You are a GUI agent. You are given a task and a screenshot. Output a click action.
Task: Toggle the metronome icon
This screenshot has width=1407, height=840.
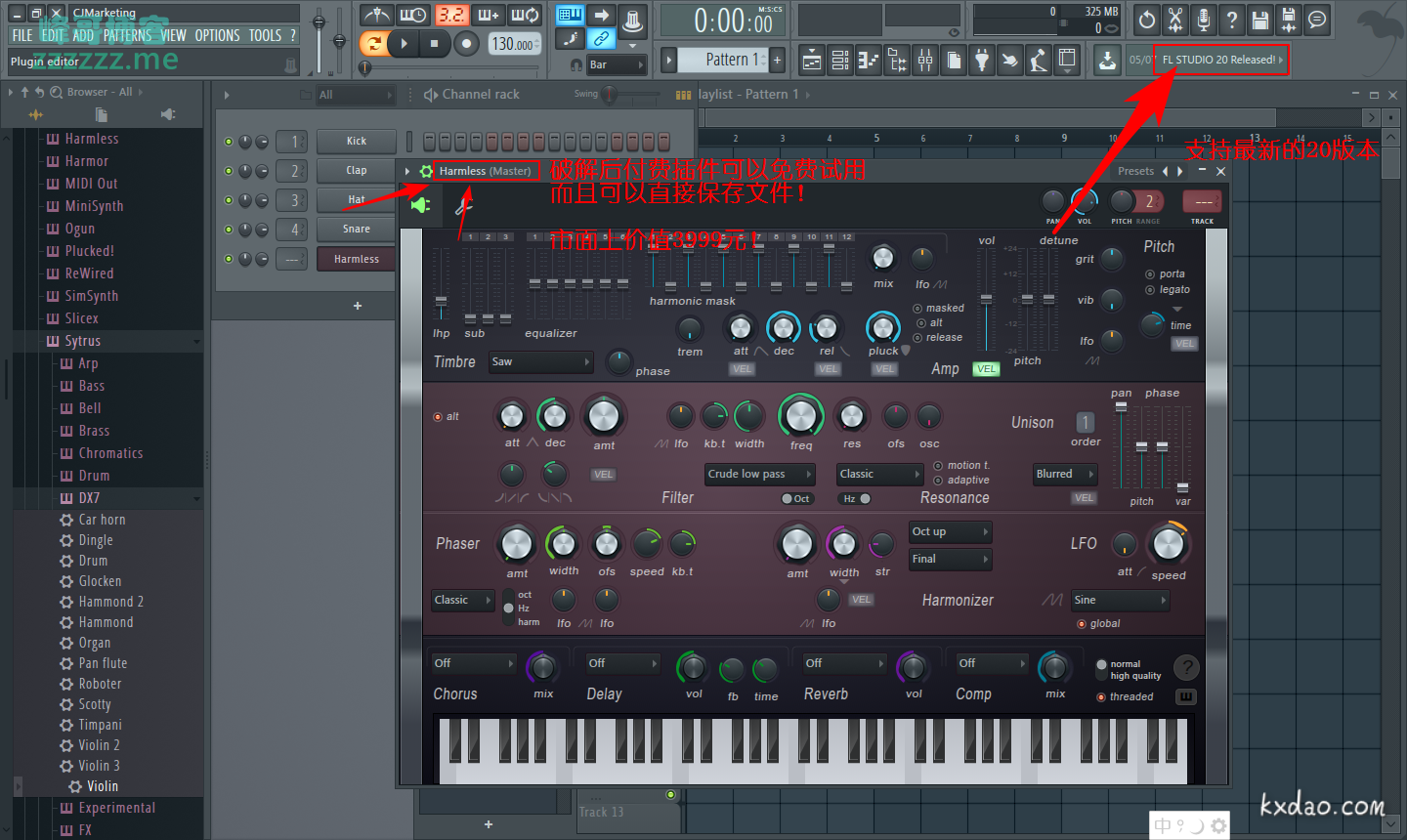[376, 15]
